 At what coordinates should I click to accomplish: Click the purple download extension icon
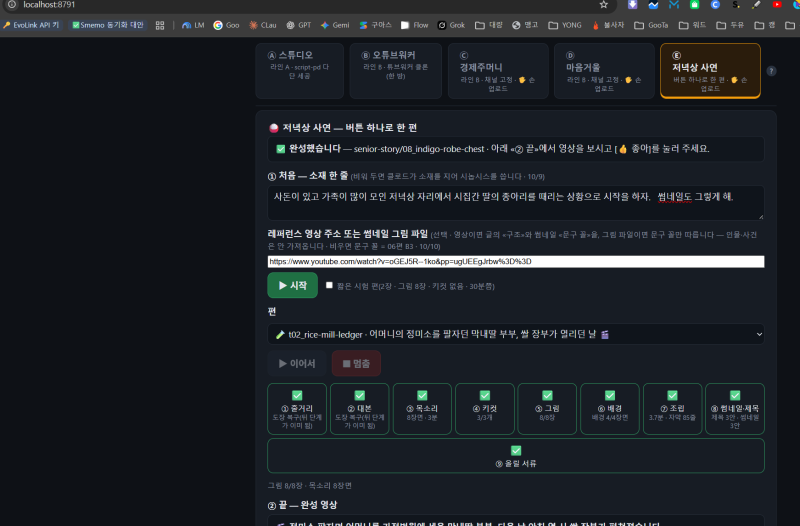tap(633, 5)
